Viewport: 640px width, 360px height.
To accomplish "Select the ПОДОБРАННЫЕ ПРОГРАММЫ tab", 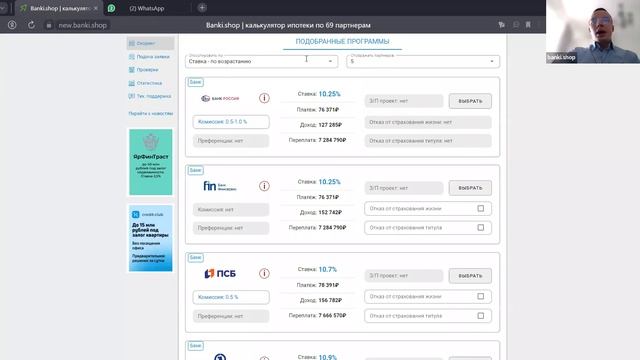I will click(x=342, y=42).
